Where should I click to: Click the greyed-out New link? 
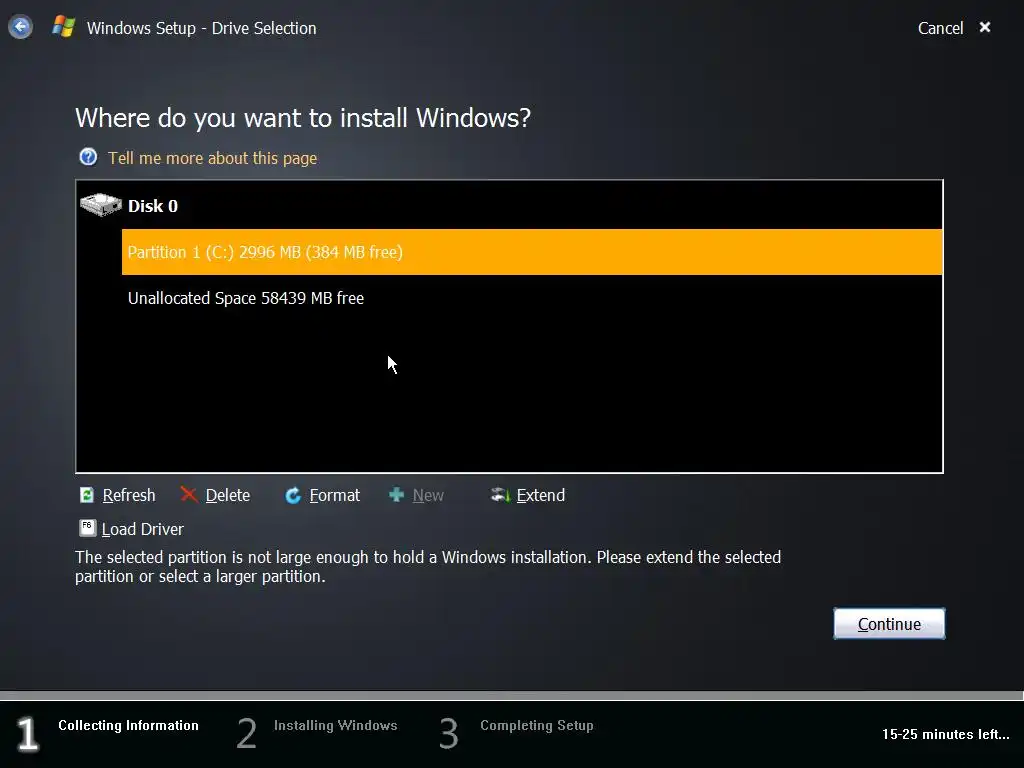(x=428, y=495)
